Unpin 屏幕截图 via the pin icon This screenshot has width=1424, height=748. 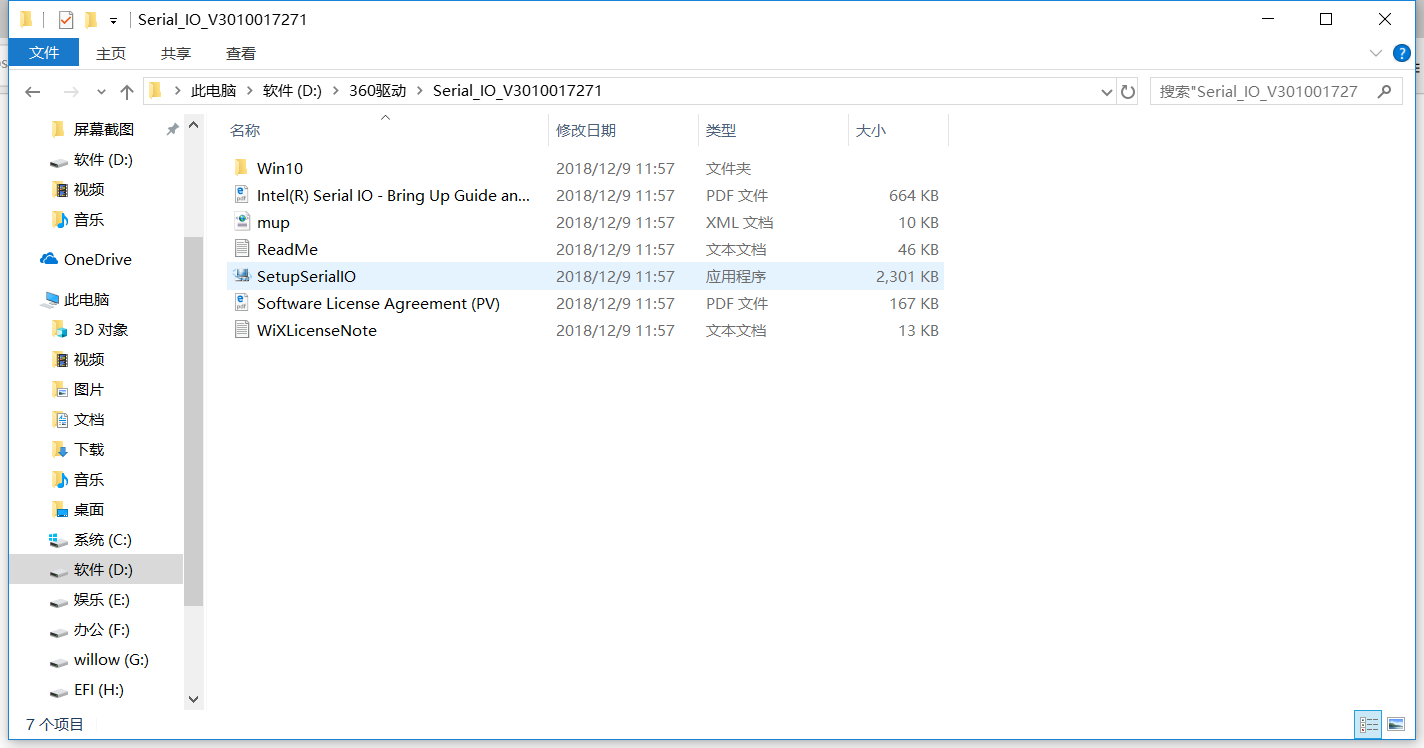pos(172,129)
